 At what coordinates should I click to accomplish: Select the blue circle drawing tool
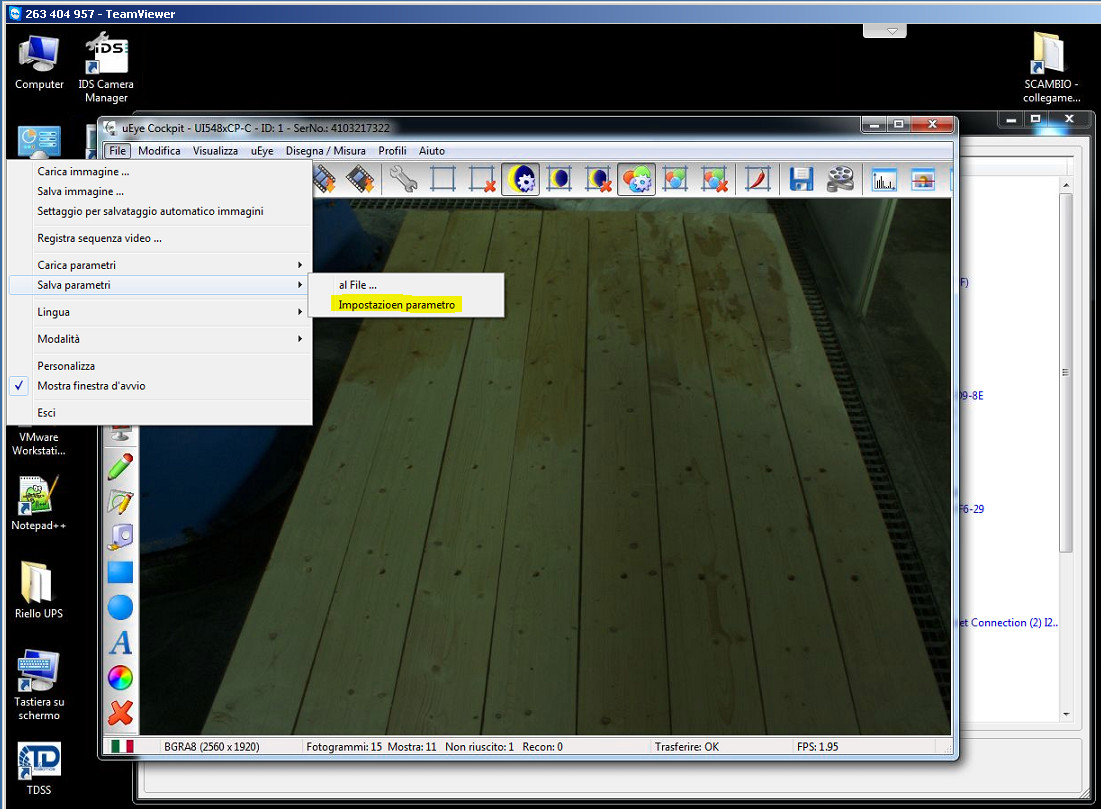tap(121, 607)
